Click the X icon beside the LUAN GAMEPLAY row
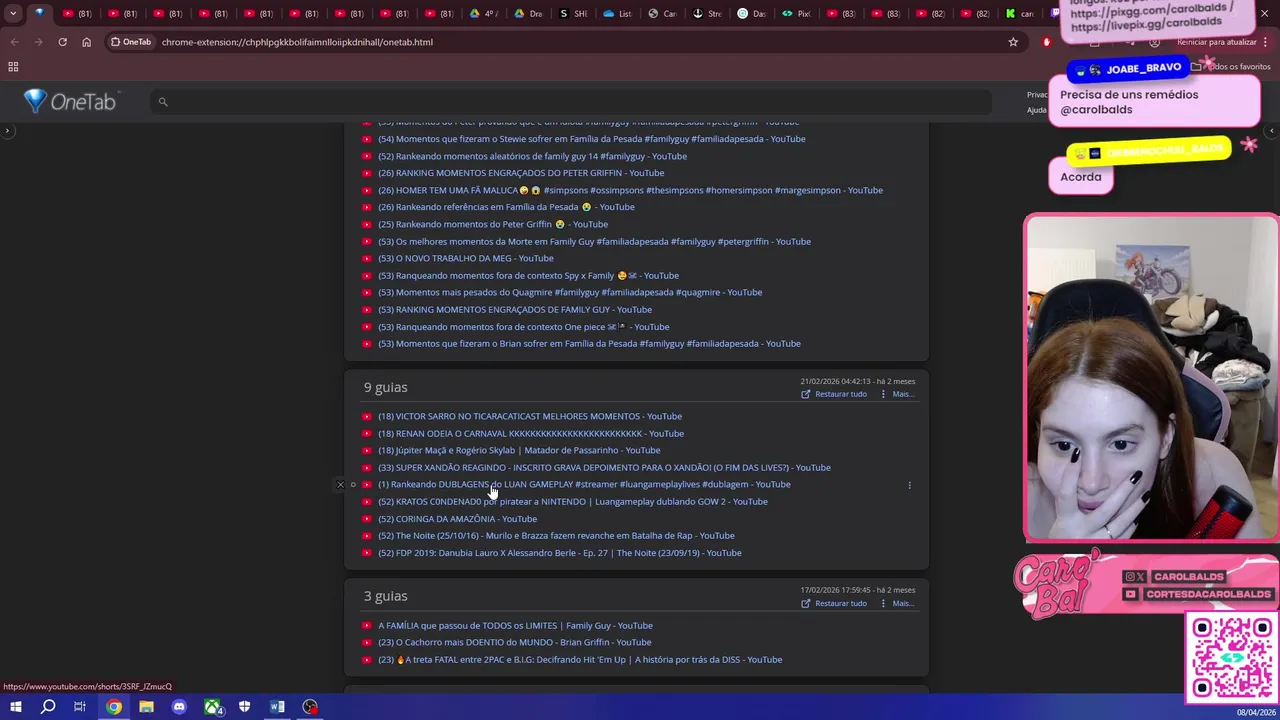Image resolution: width=1280 pixels, height=720 pixels. point(340,485)
